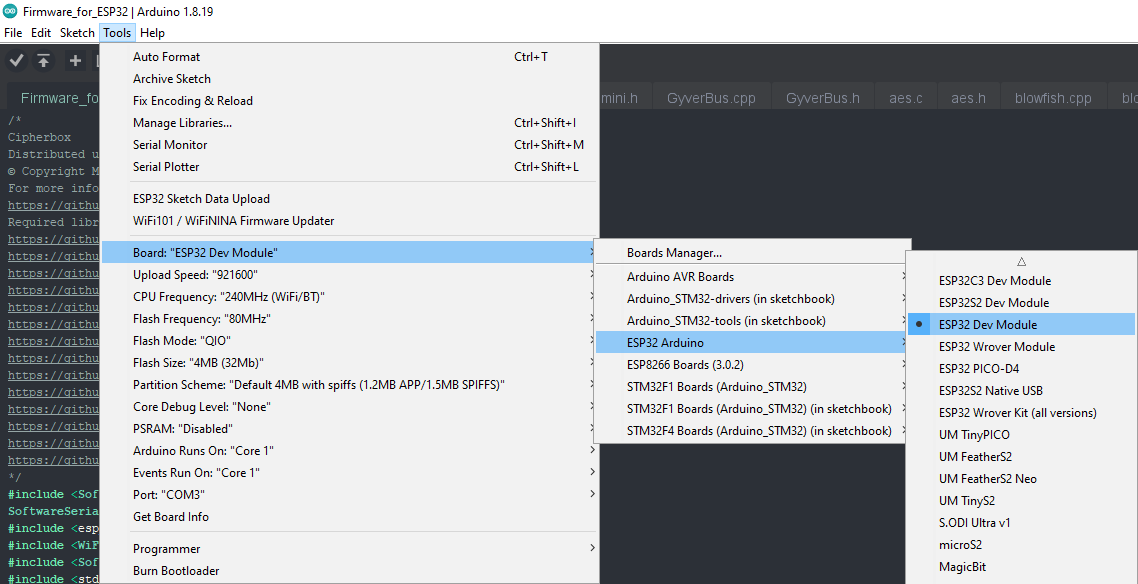1138x584 pixels.
Task: Select ESP32 PICO-D4 board
Action: click(x=1021, y=369)
